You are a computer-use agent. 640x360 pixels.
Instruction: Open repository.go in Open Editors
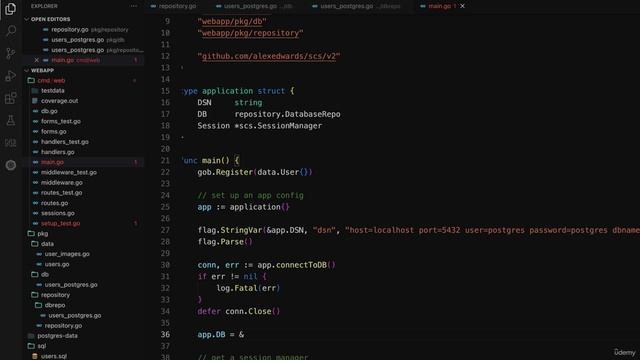click(70, 29)
